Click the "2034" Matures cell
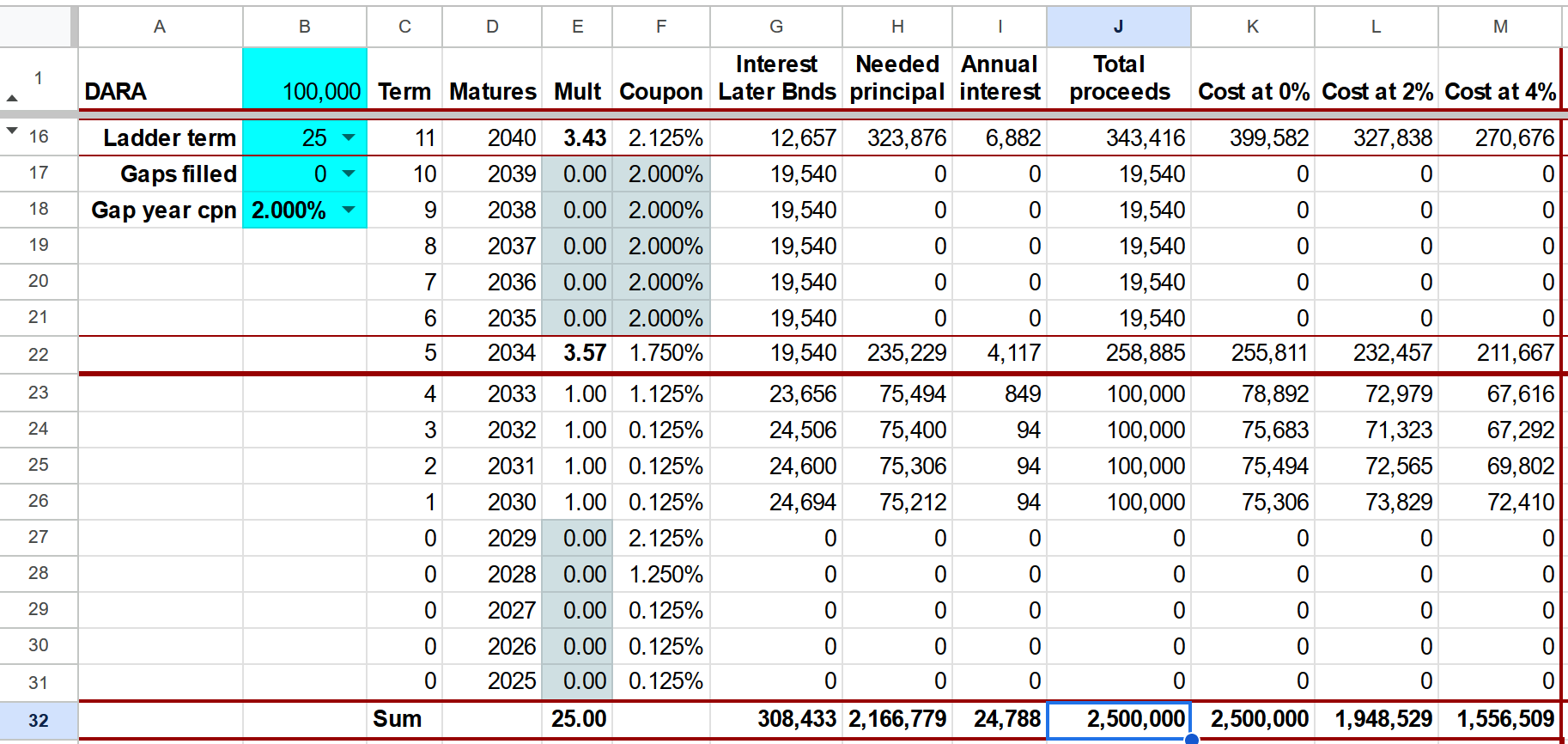The image size is (1568, 744). pos(492,354)
